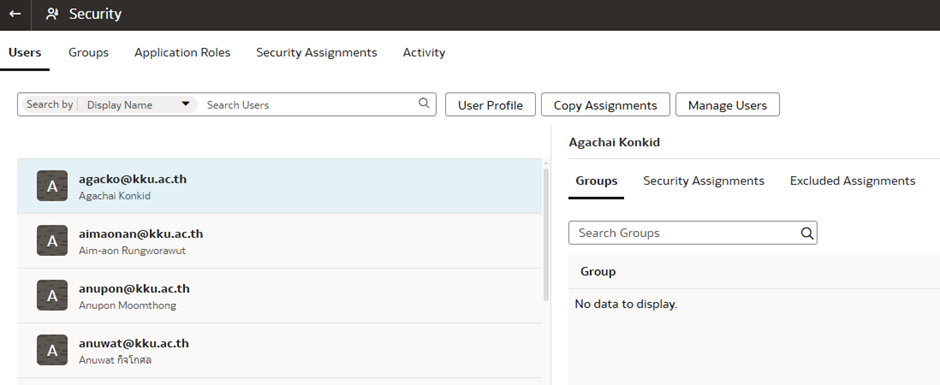The height and width of the screenshot is (385, 940).
Task: Click avatar icon for agacko@kku.ac.th
Action: 52,186
